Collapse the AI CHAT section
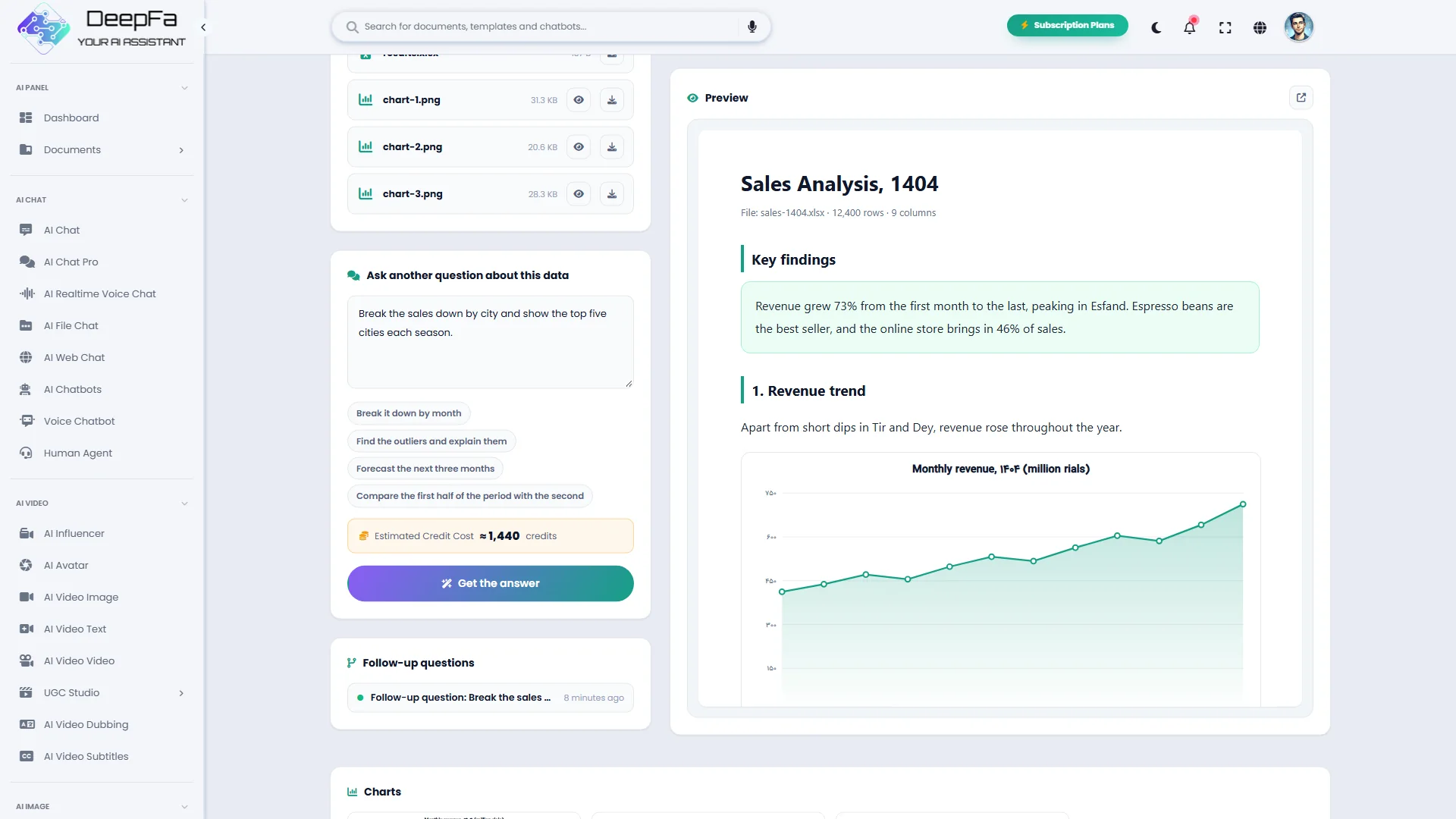Viewport: 1456px width, 819px height. tap(184, 200)
